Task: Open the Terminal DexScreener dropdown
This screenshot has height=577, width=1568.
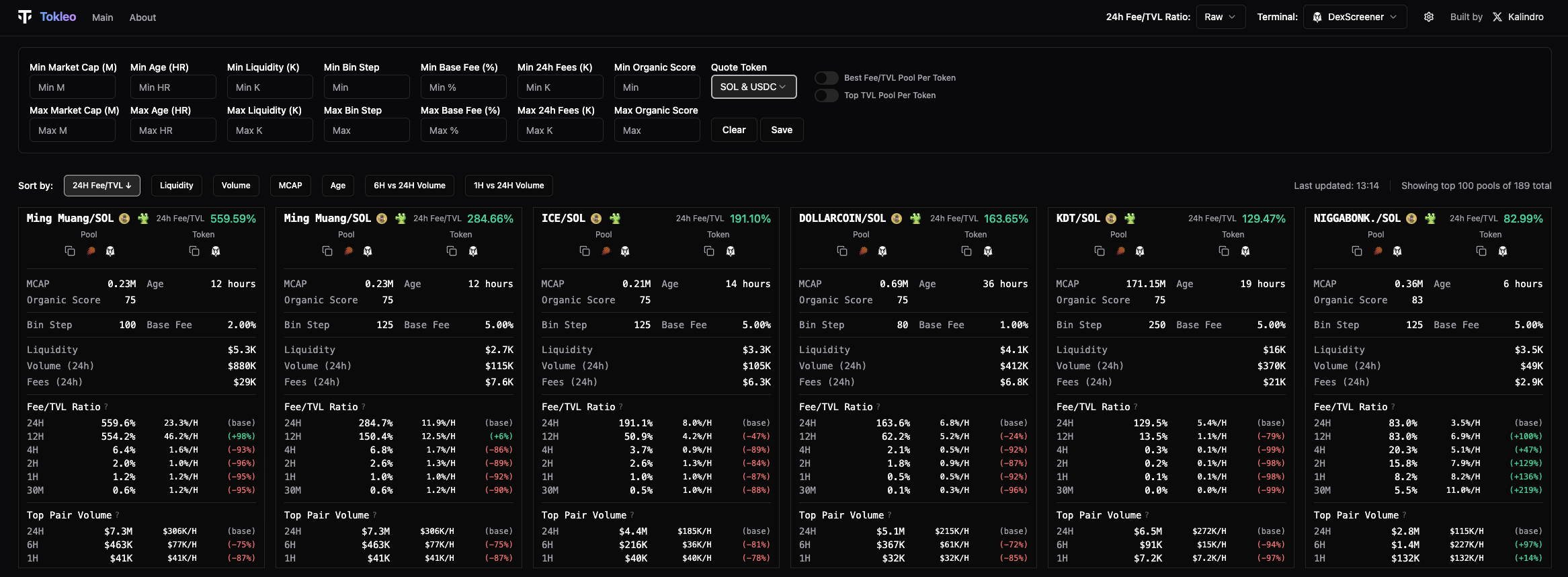Action: tap(1354, 17)
